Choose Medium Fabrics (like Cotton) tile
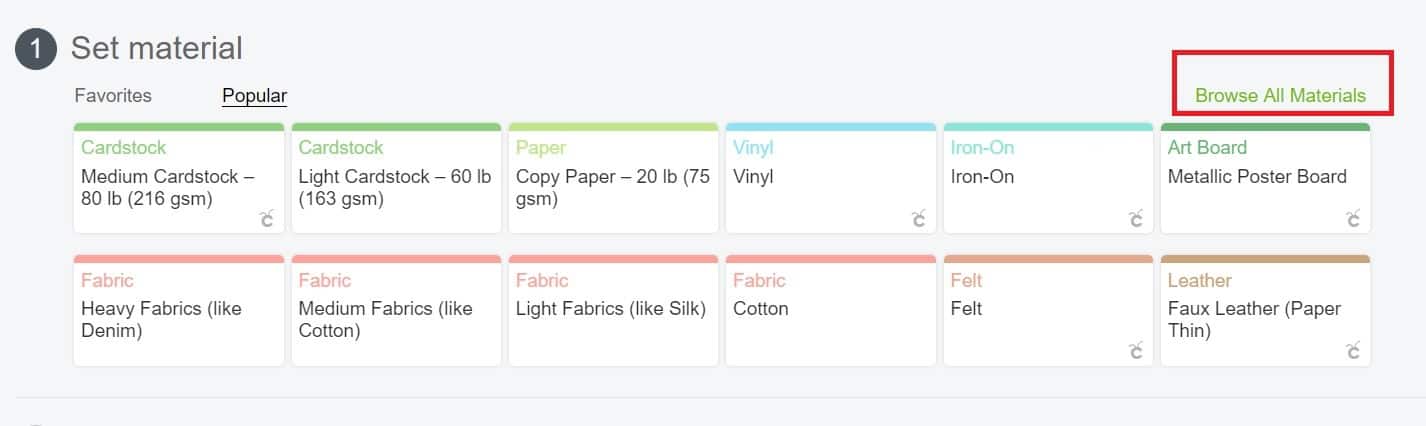This screenshot has width=1426, height=426. 396,310
